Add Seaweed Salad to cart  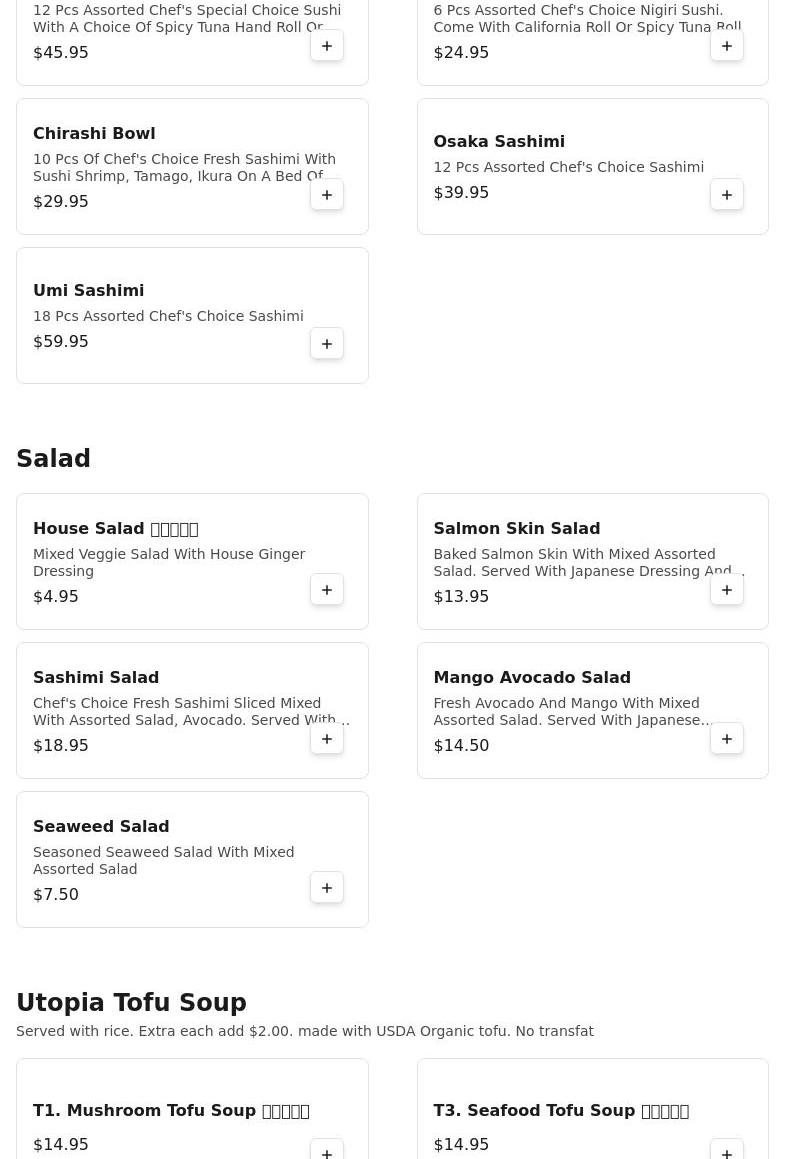(327, 888)
